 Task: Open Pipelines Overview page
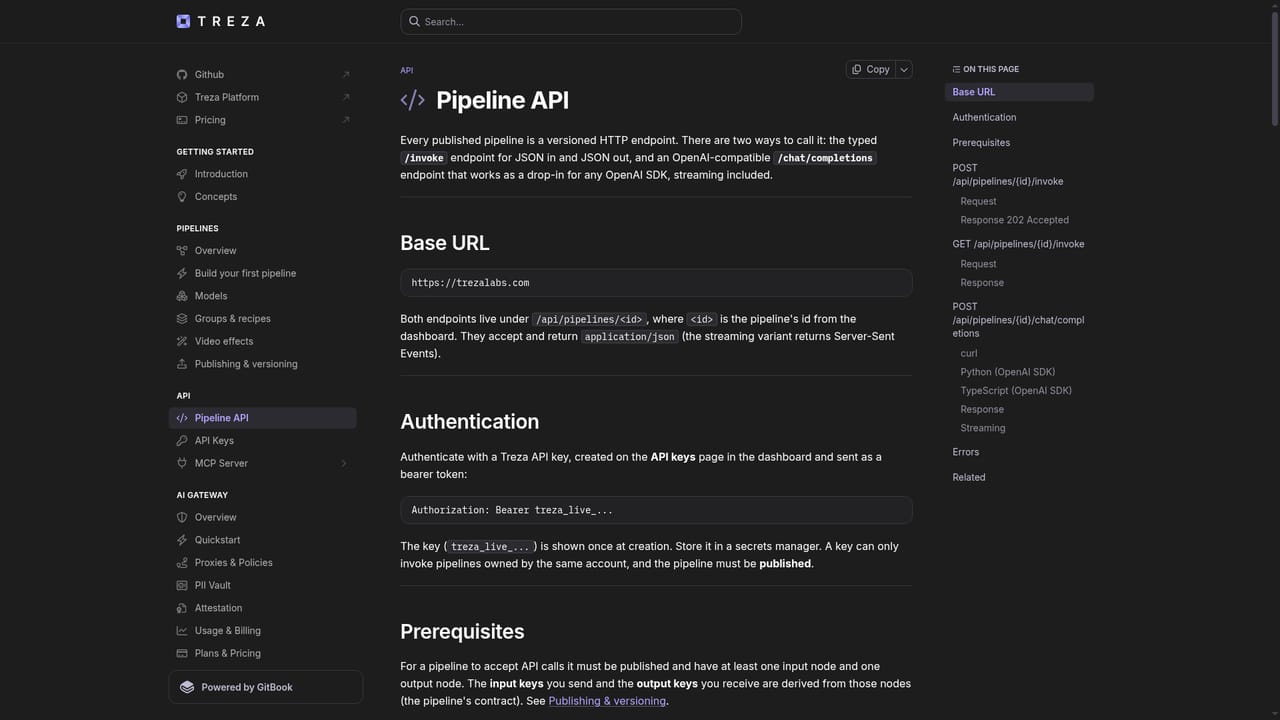(x=263, y=251)
